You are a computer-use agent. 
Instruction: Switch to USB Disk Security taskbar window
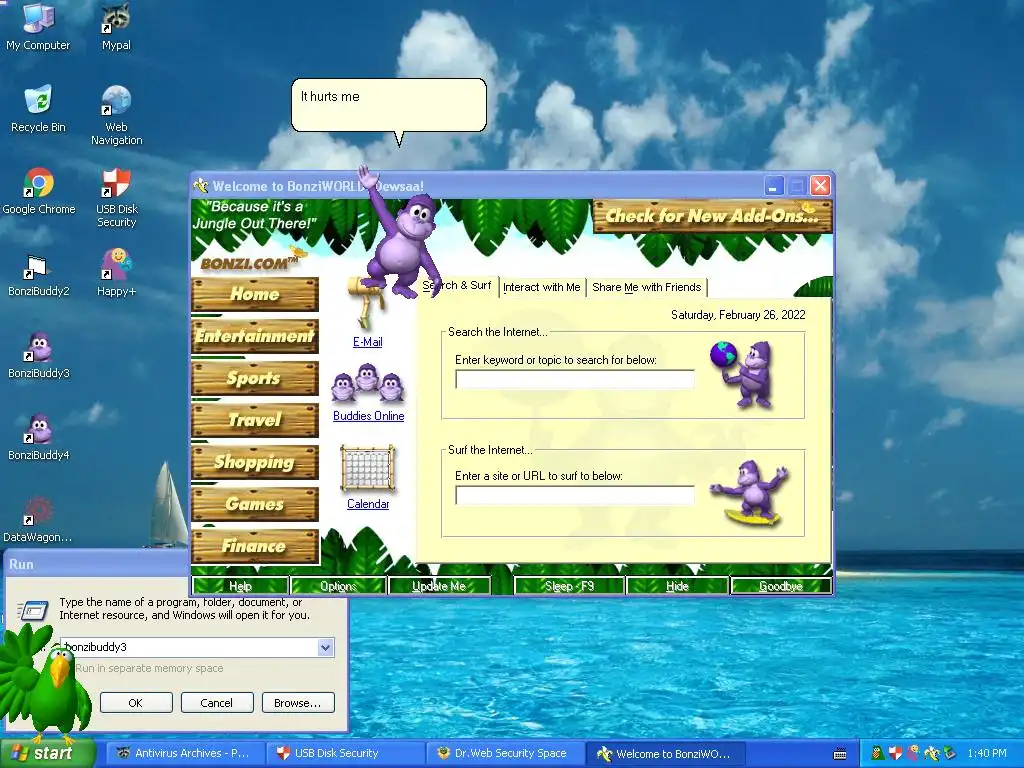(345, 754)
